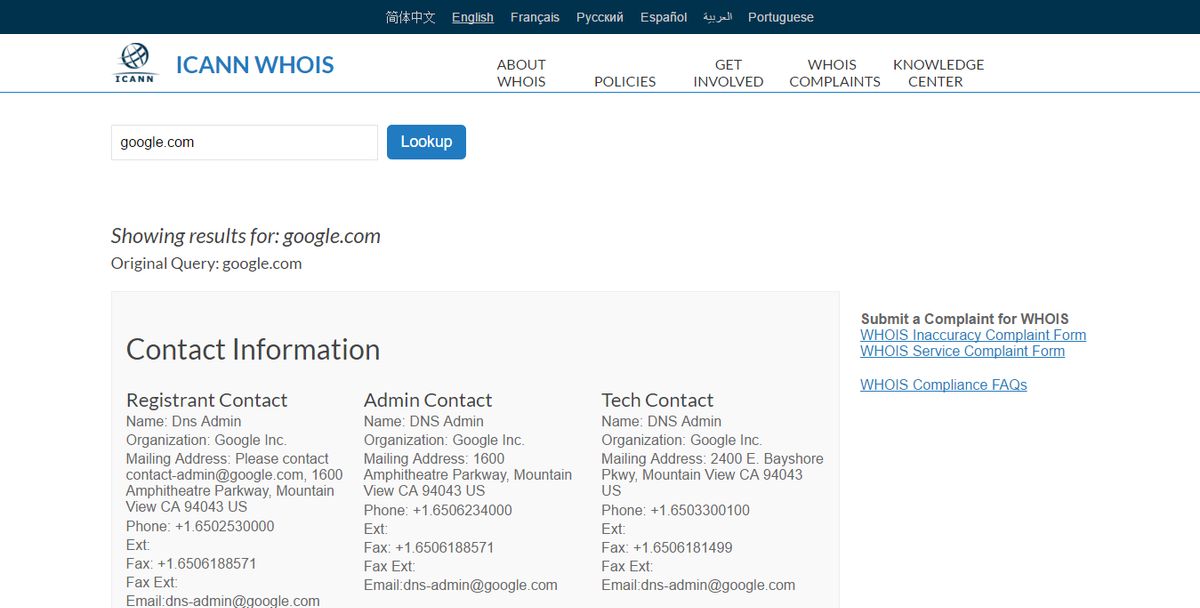1200x608 pixels.
Task: Switch language to Portuguese
Action: [780, 17]
